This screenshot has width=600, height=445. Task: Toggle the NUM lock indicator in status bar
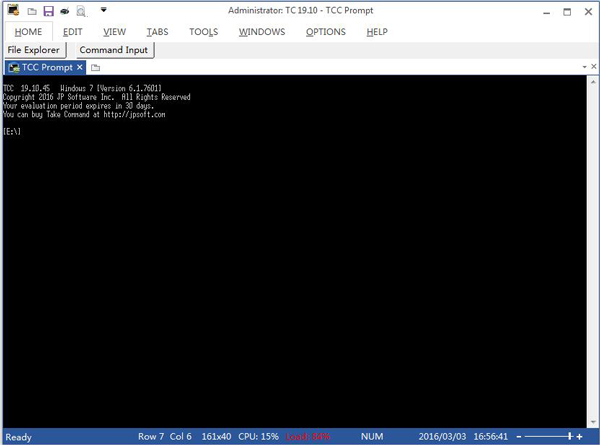click(372, 437)
